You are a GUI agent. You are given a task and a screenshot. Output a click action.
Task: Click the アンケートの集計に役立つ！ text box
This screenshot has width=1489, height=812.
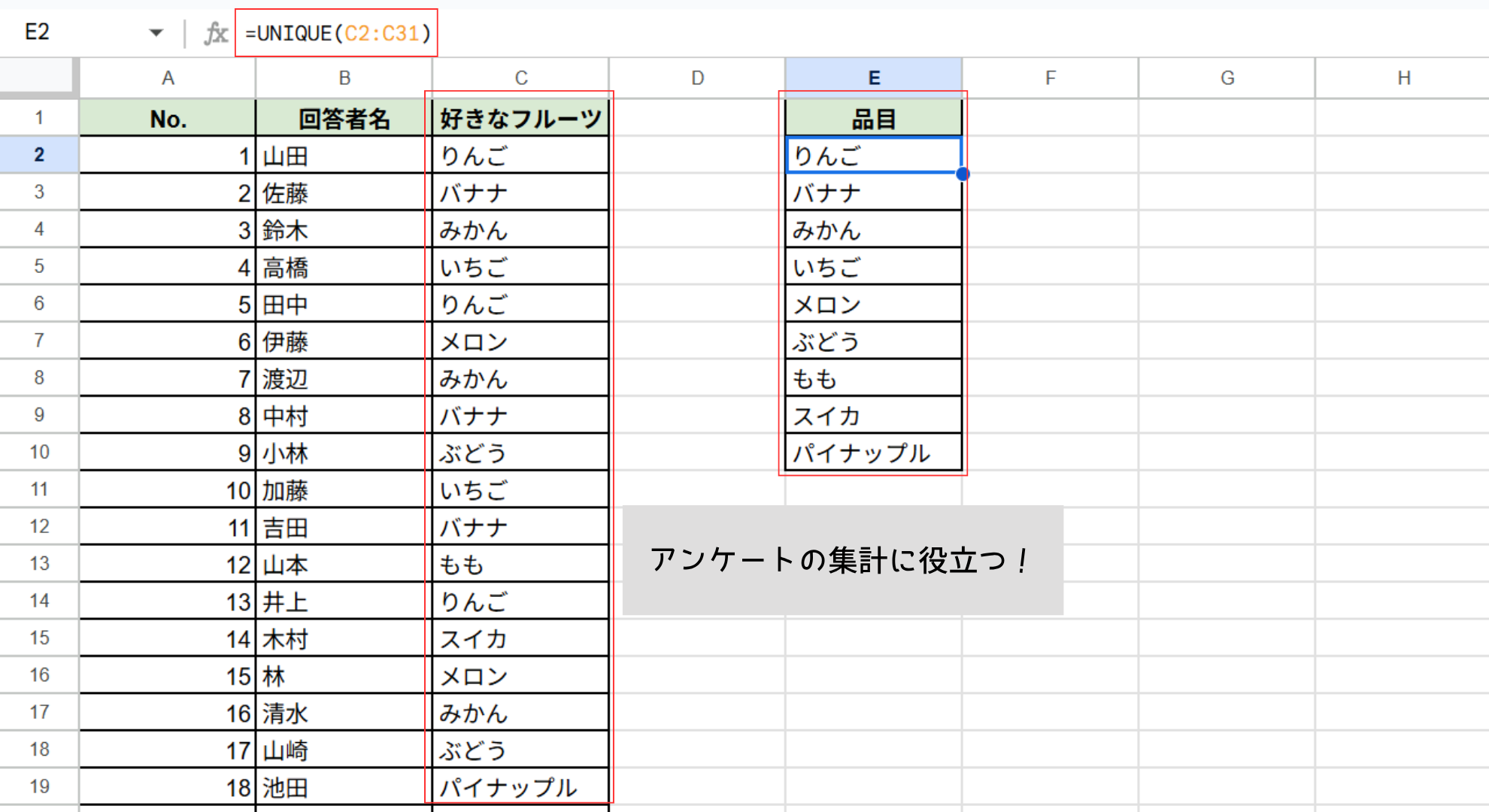click(x=843, y=561)
